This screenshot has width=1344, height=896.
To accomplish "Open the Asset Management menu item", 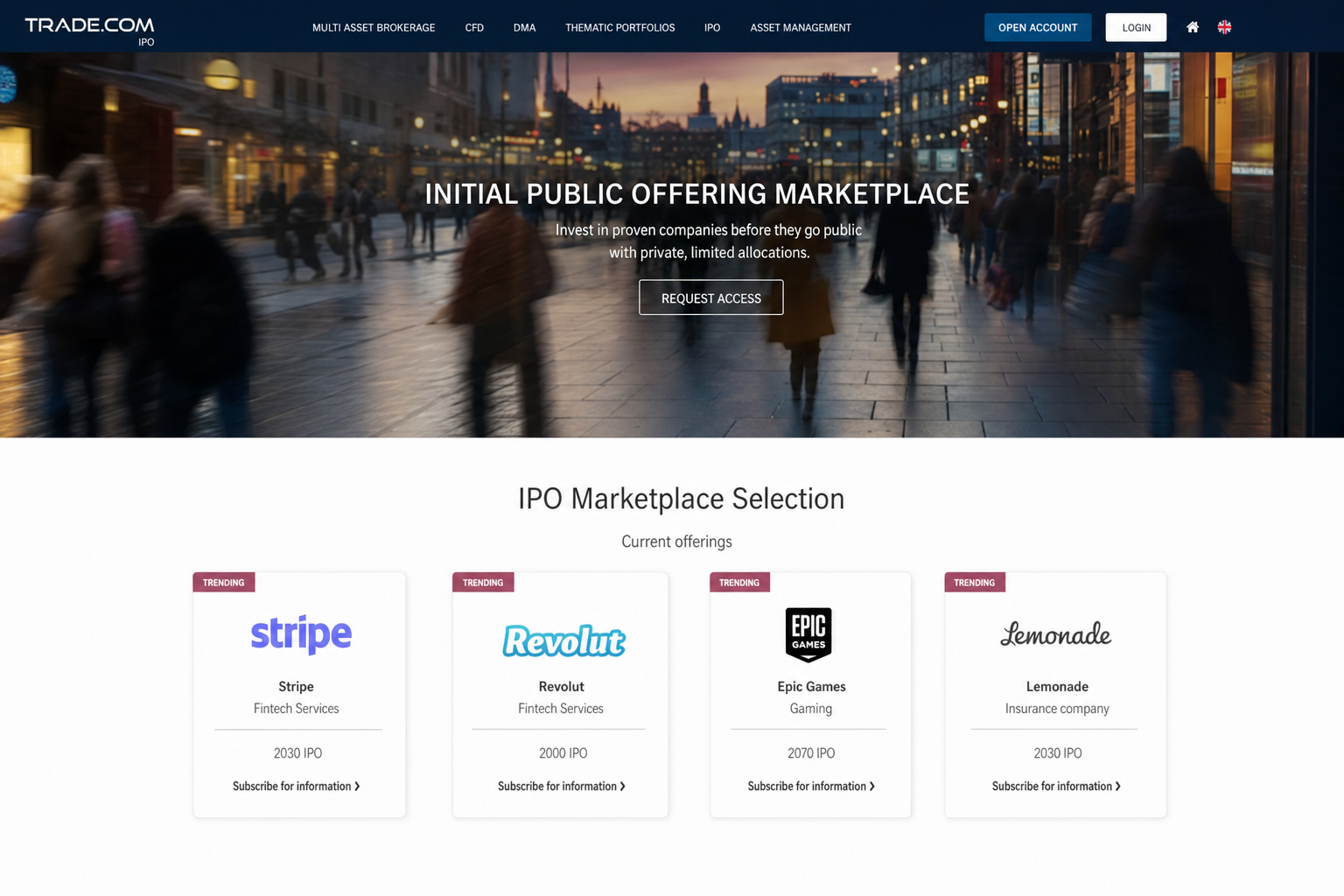I will click(801, 28).
